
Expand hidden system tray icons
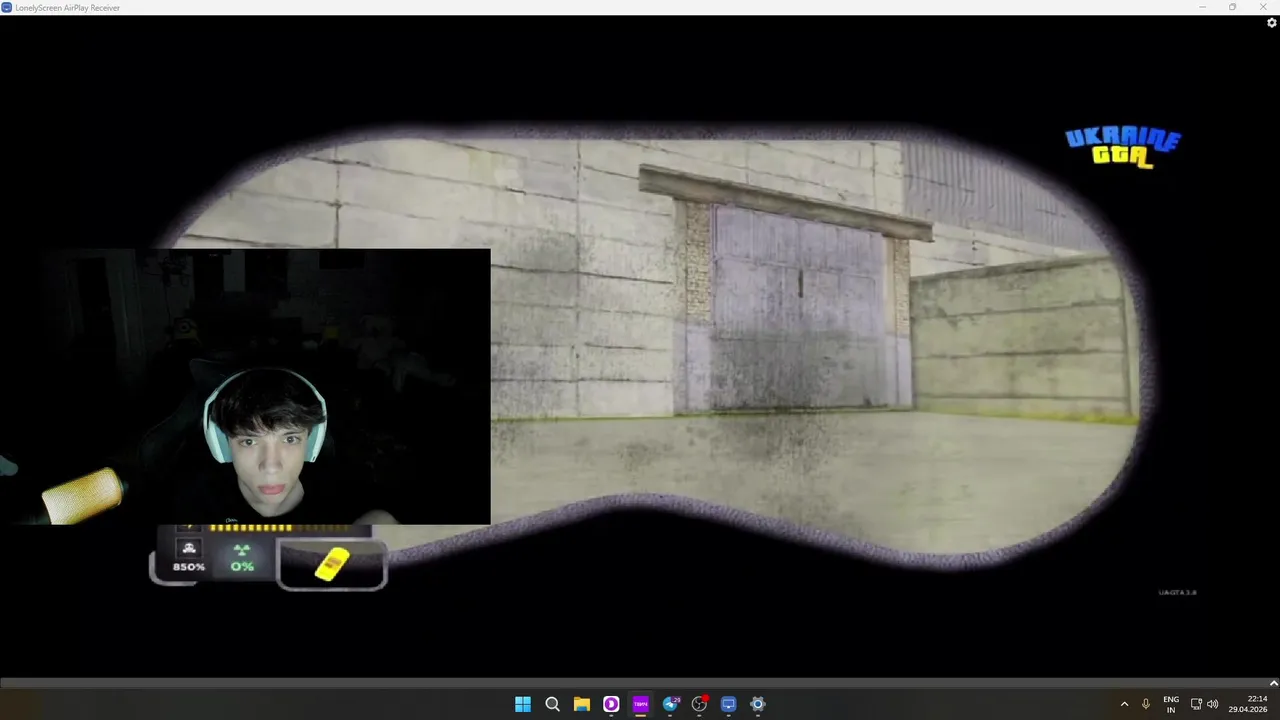point(1124,704)
